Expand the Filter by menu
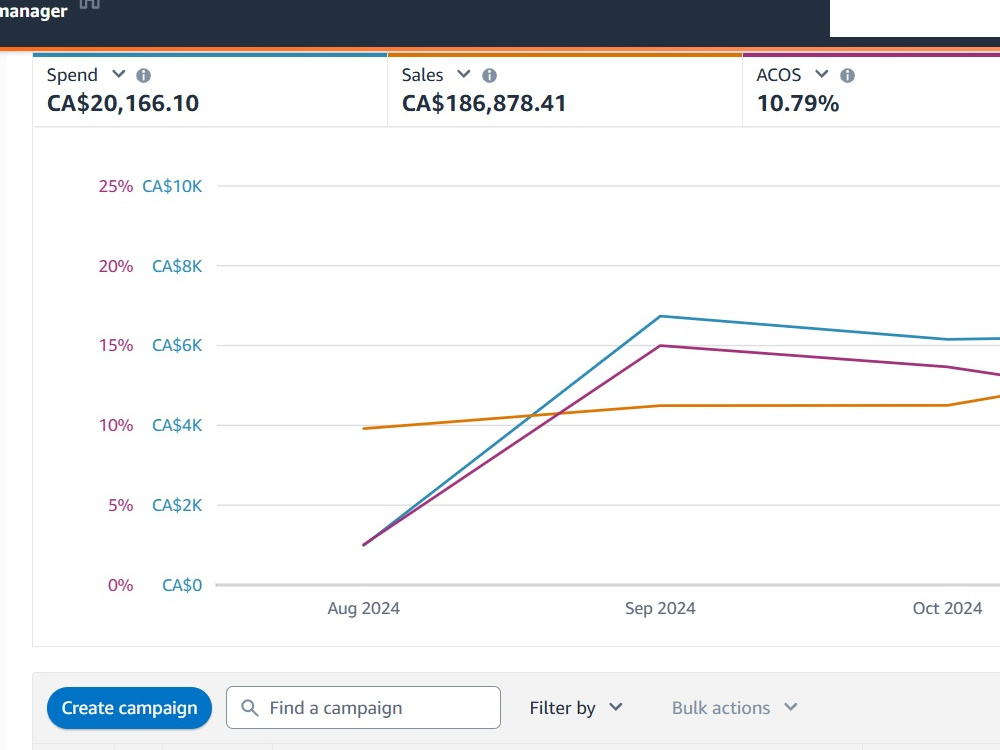The height and width of the screenshot is (750, 1000). [x=576, y=707]
